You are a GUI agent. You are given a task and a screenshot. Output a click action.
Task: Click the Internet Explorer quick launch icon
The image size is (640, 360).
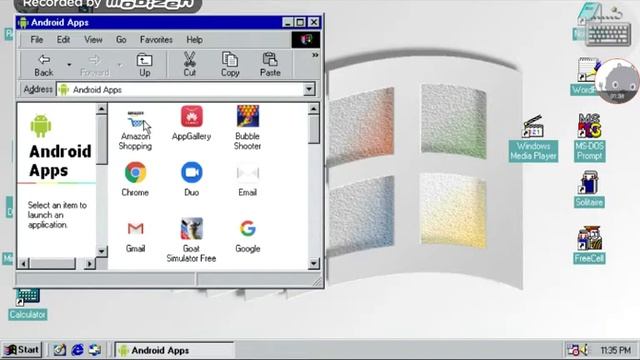pyautogui.click(x=77, y=350)
